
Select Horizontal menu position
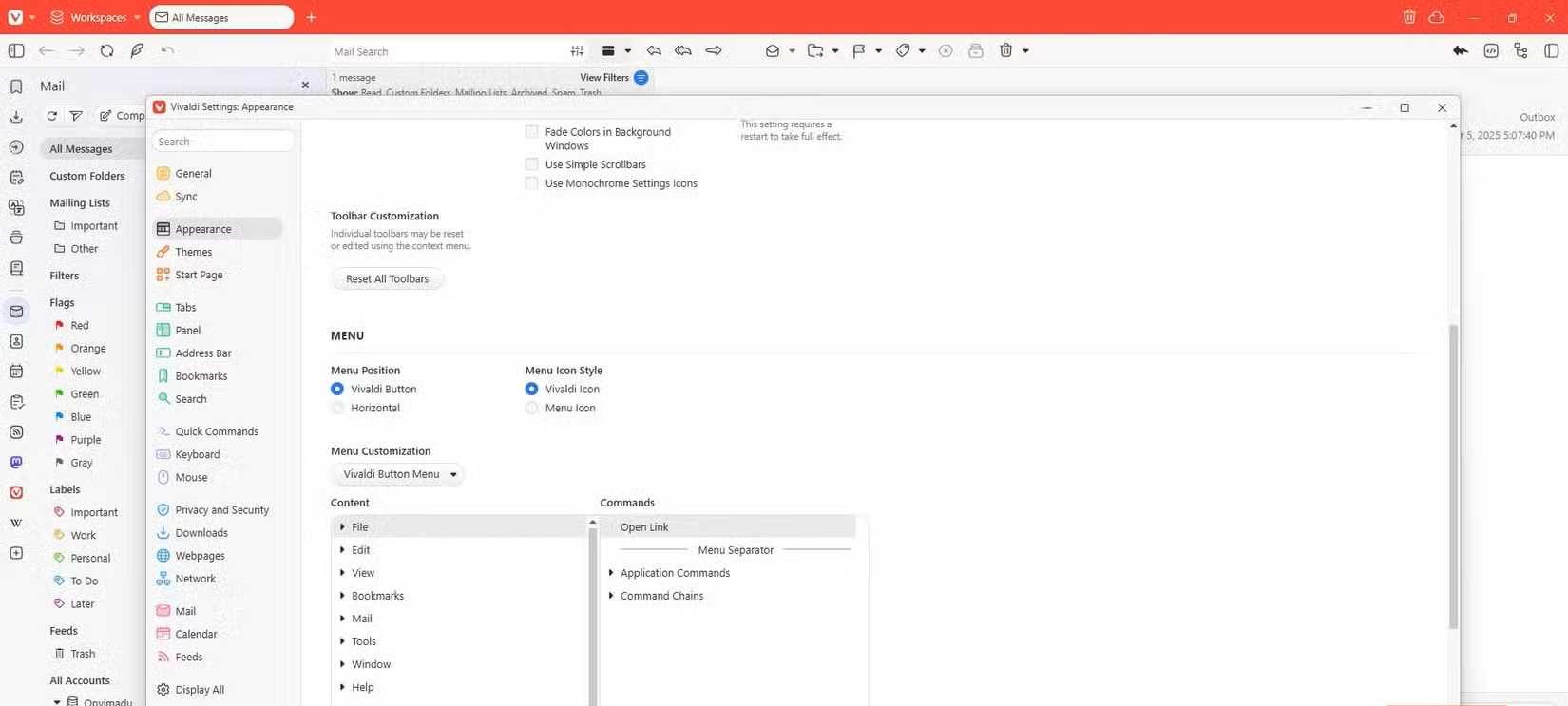pos(337,408)
